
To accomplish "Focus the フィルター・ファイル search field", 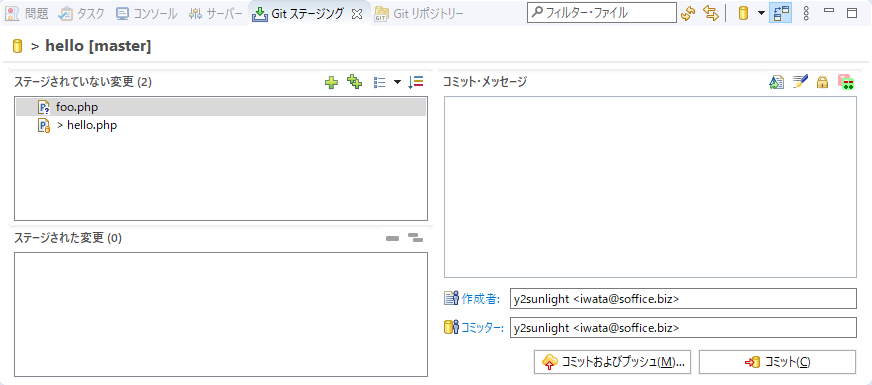I will coord(602,13).
